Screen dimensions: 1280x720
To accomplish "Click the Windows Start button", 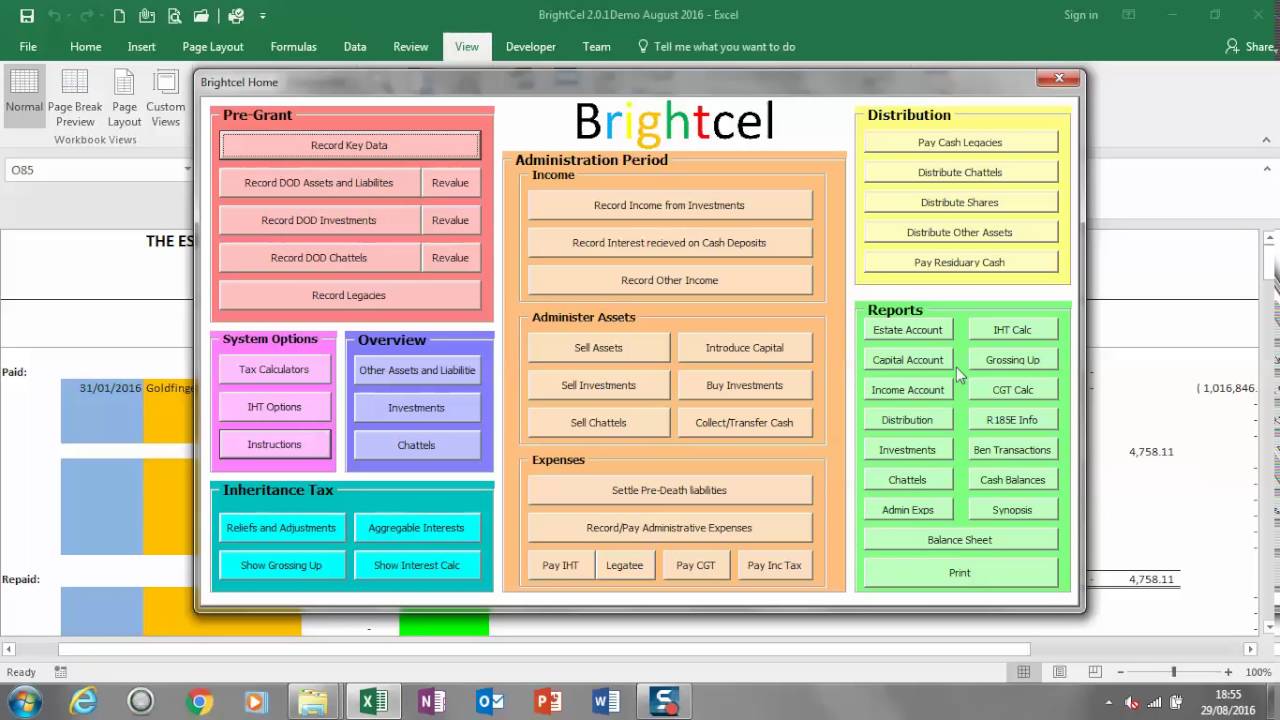I will 24,702.
